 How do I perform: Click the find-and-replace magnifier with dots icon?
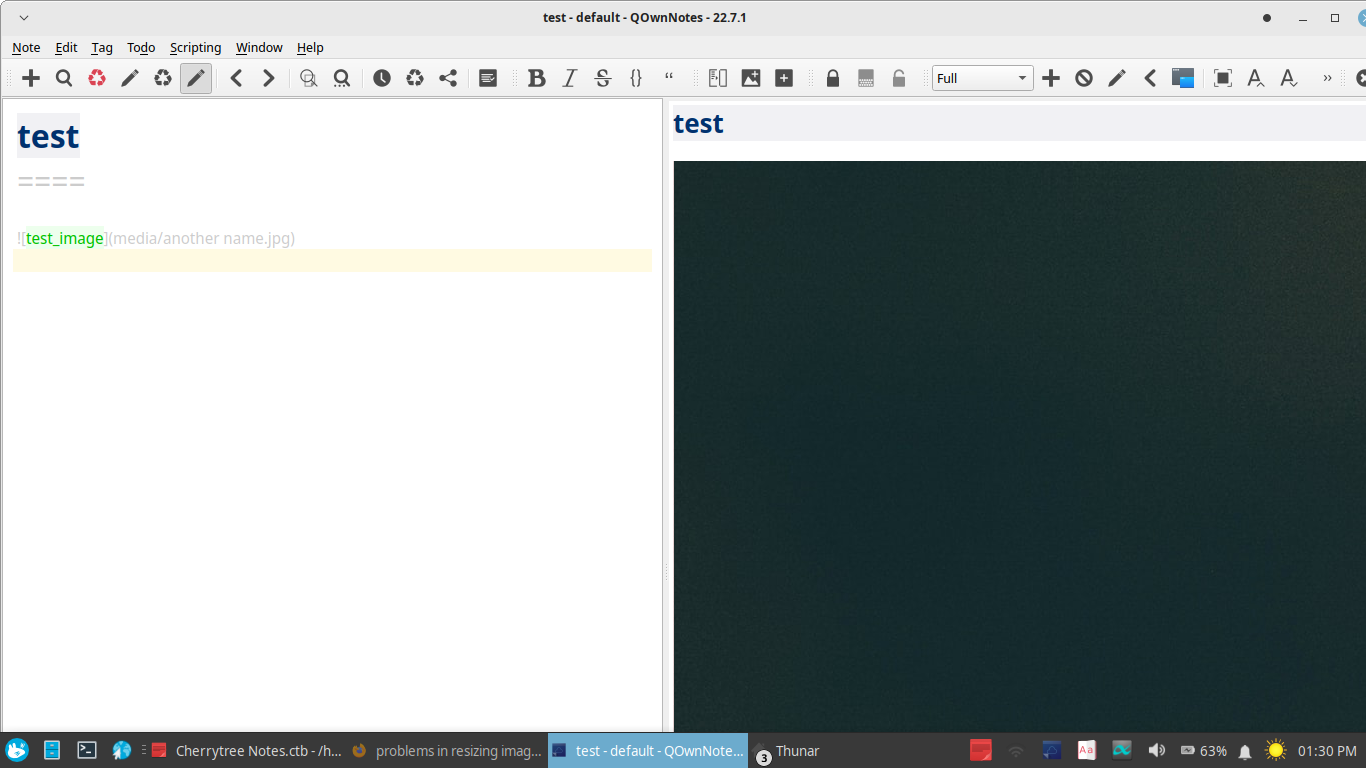(342, 78)
